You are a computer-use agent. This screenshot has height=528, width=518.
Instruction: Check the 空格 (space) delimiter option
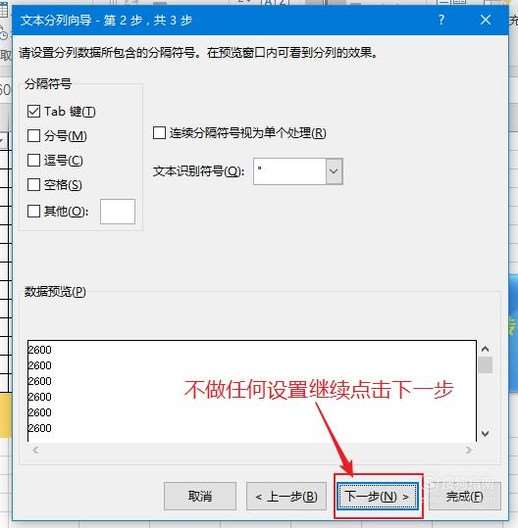tap(34, 185)
